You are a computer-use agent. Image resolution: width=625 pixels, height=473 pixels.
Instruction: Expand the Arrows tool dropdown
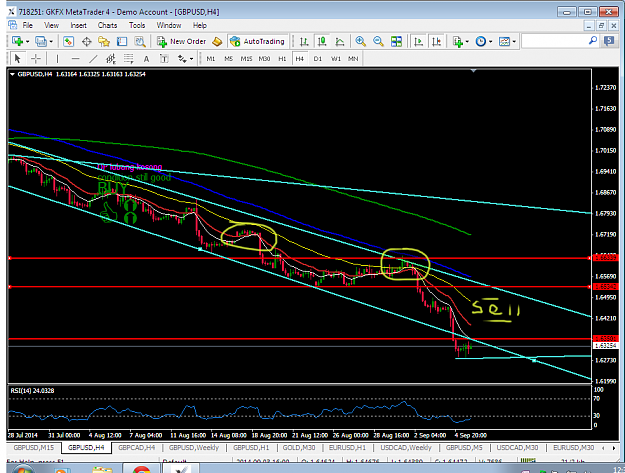coord(192,59)
